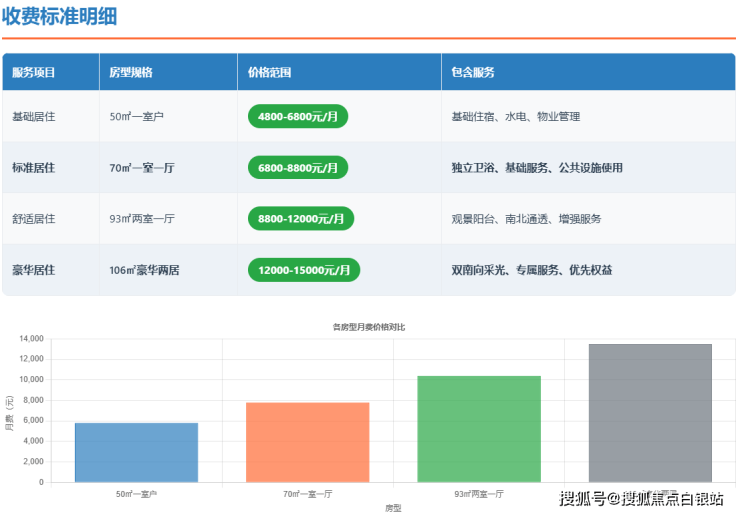Click the 6800-8800元/月 price badge
The image size is (740, 515).
[297, 168]
